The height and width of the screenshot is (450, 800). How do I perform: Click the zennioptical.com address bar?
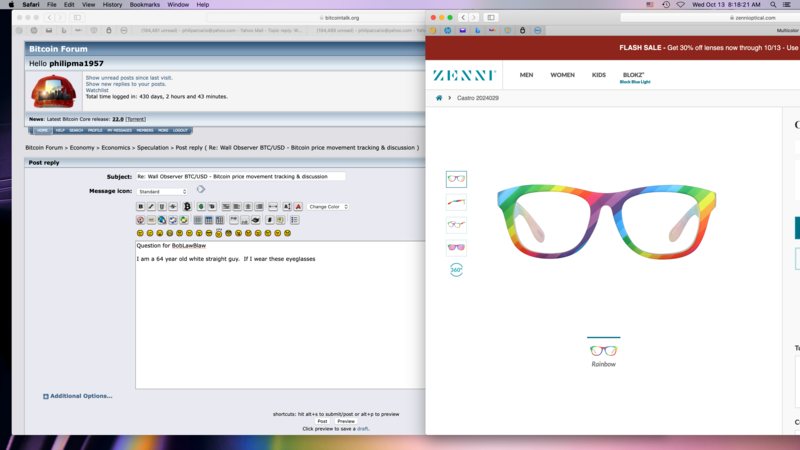click(x=710, y=17)
